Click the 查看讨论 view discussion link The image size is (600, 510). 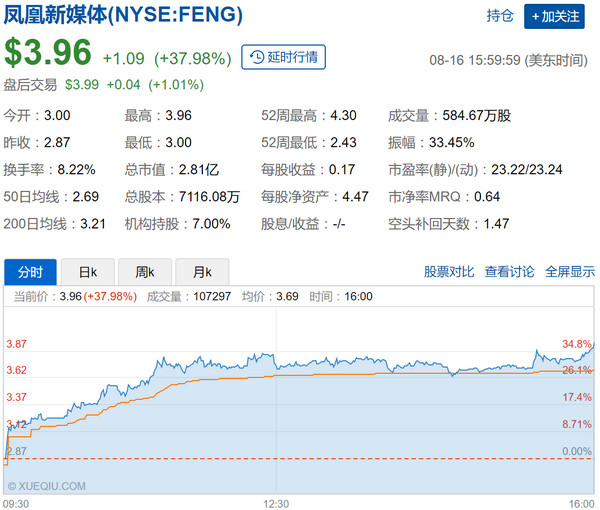[x=510, y=271]
